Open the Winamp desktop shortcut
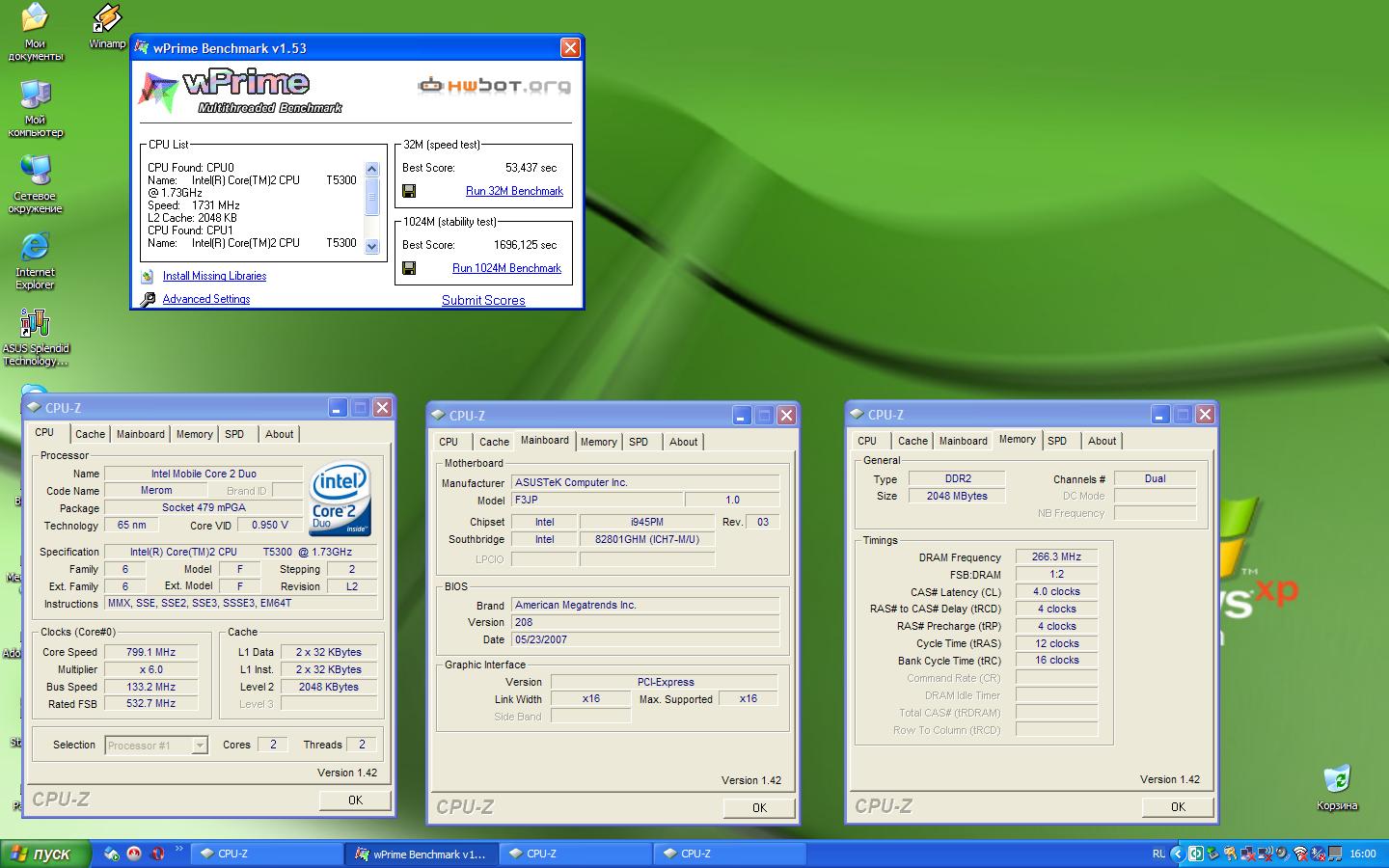1389x868 pixels. pyautogui.click(x=106, y=26)
